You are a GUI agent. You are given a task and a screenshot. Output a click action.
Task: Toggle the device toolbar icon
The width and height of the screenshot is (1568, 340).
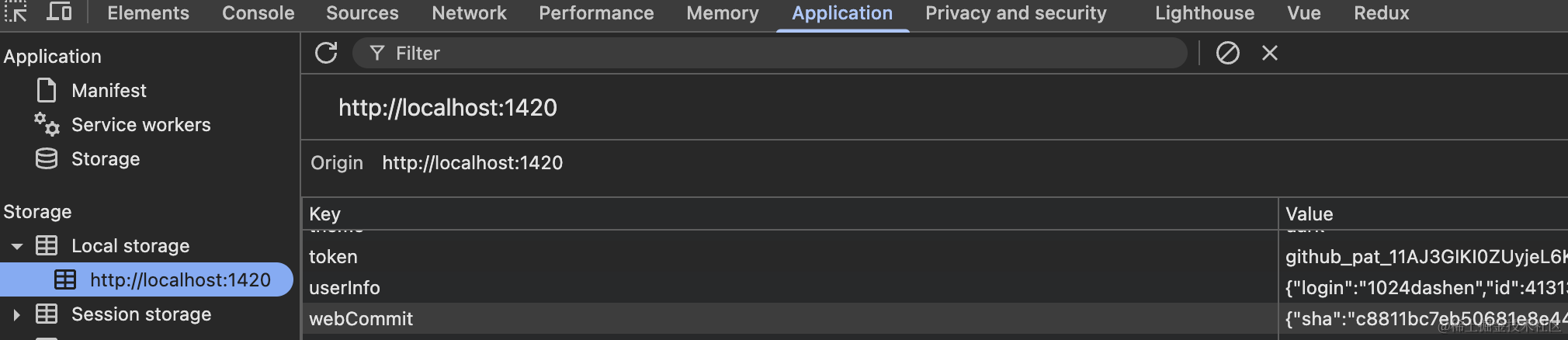click(x=59, y=12)
